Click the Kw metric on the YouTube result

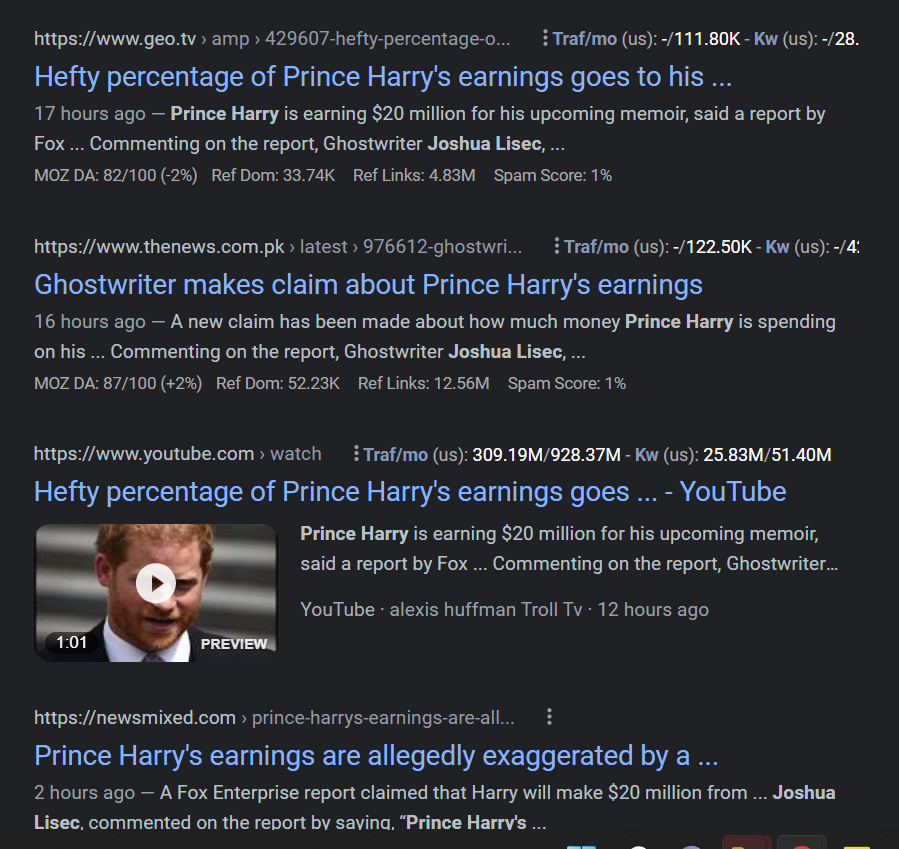point(647,455)
